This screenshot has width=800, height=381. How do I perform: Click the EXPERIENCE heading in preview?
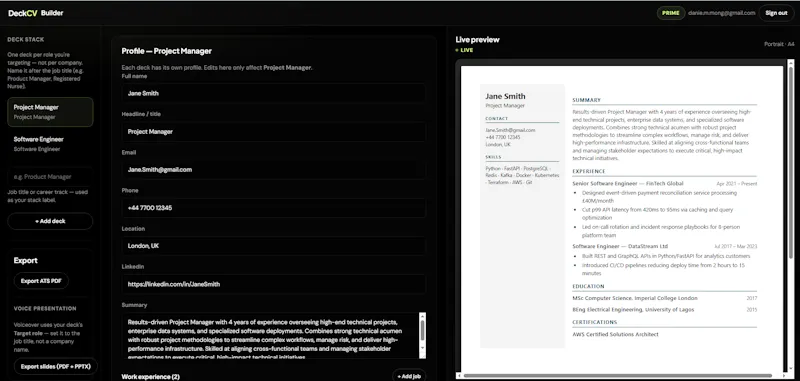tap(589, 171)
